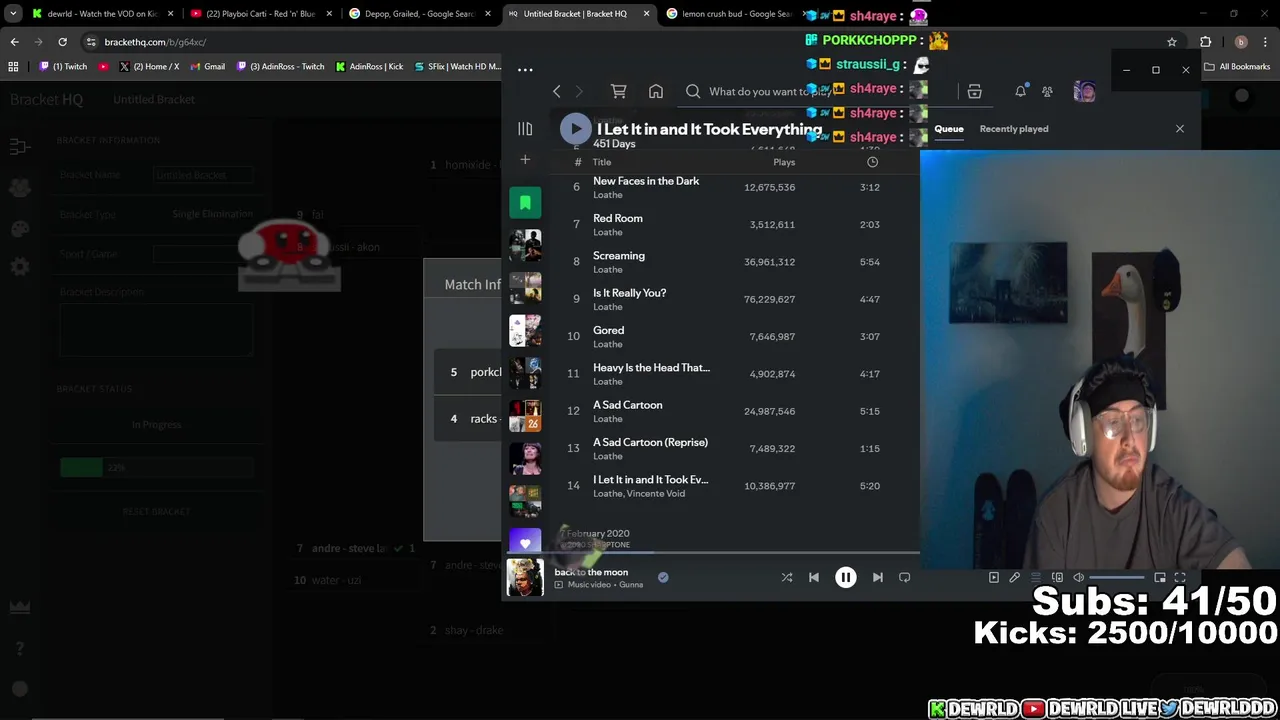Open the back to the moon cover art
Image resolution: width=1280 pixels, height=720 pixels.
(x=525, y=577)
